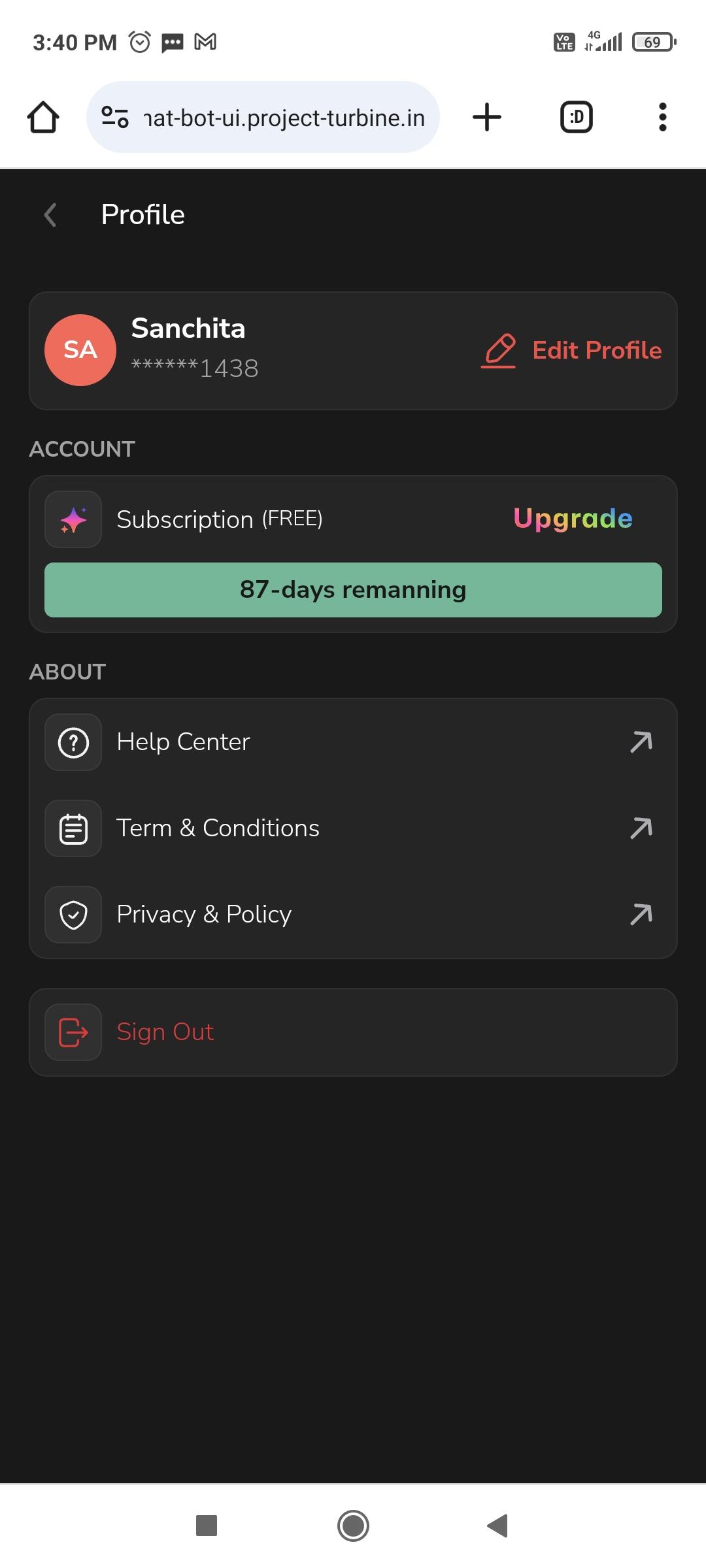
Task: Open the browser three-dot menu
Action: [662, 118]
